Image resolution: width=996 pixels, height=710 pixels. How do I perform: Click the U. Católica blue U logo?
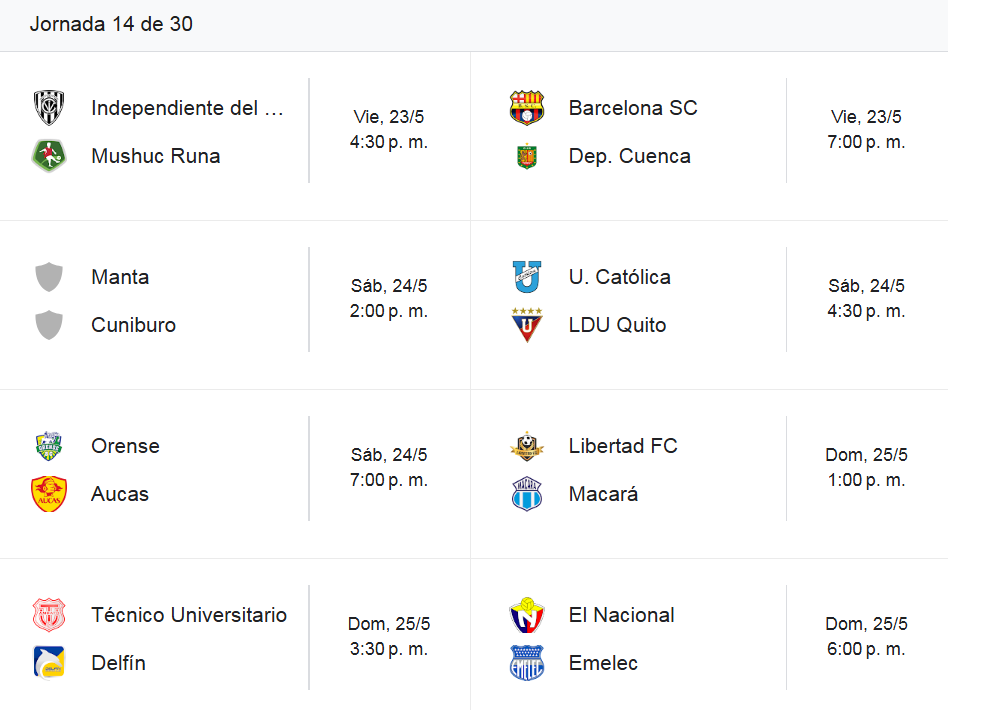click(527, 276)
